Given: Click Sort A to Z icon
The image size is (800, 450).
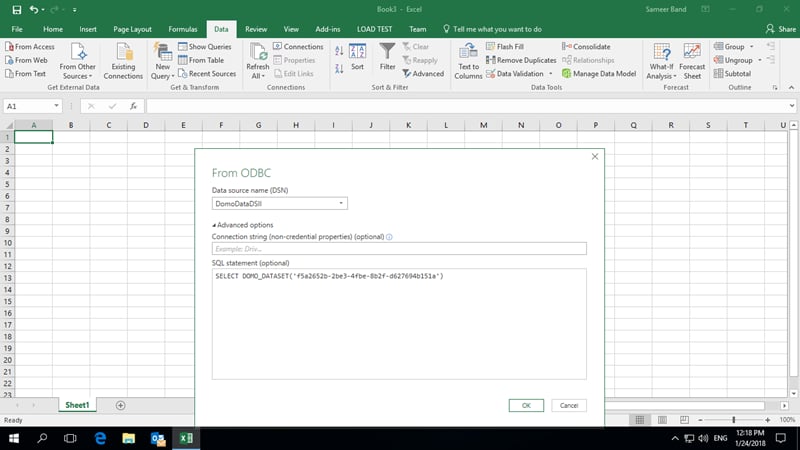Looking at the screenshot, I should point(339,50).
